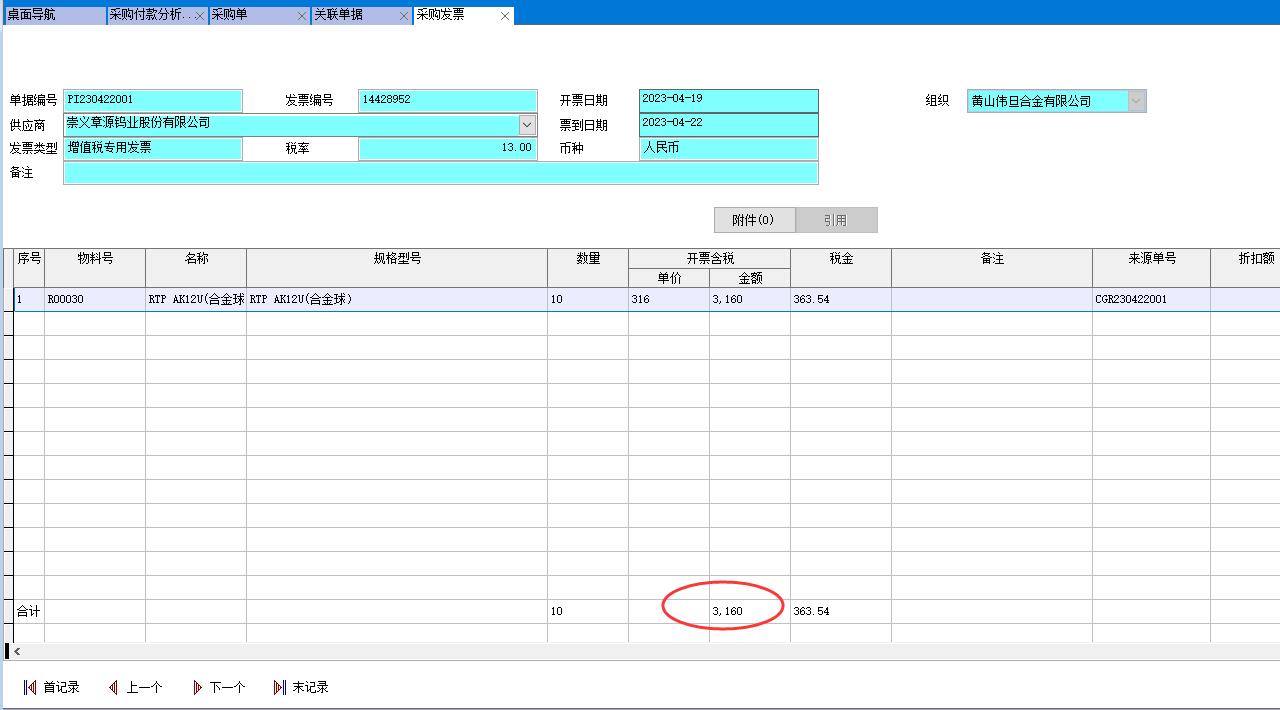Image resolution: width=1280 pixels, height=710 pixels.
Task: Click the 引用 button
Action: pyautogui.click(x=836, y=220)
